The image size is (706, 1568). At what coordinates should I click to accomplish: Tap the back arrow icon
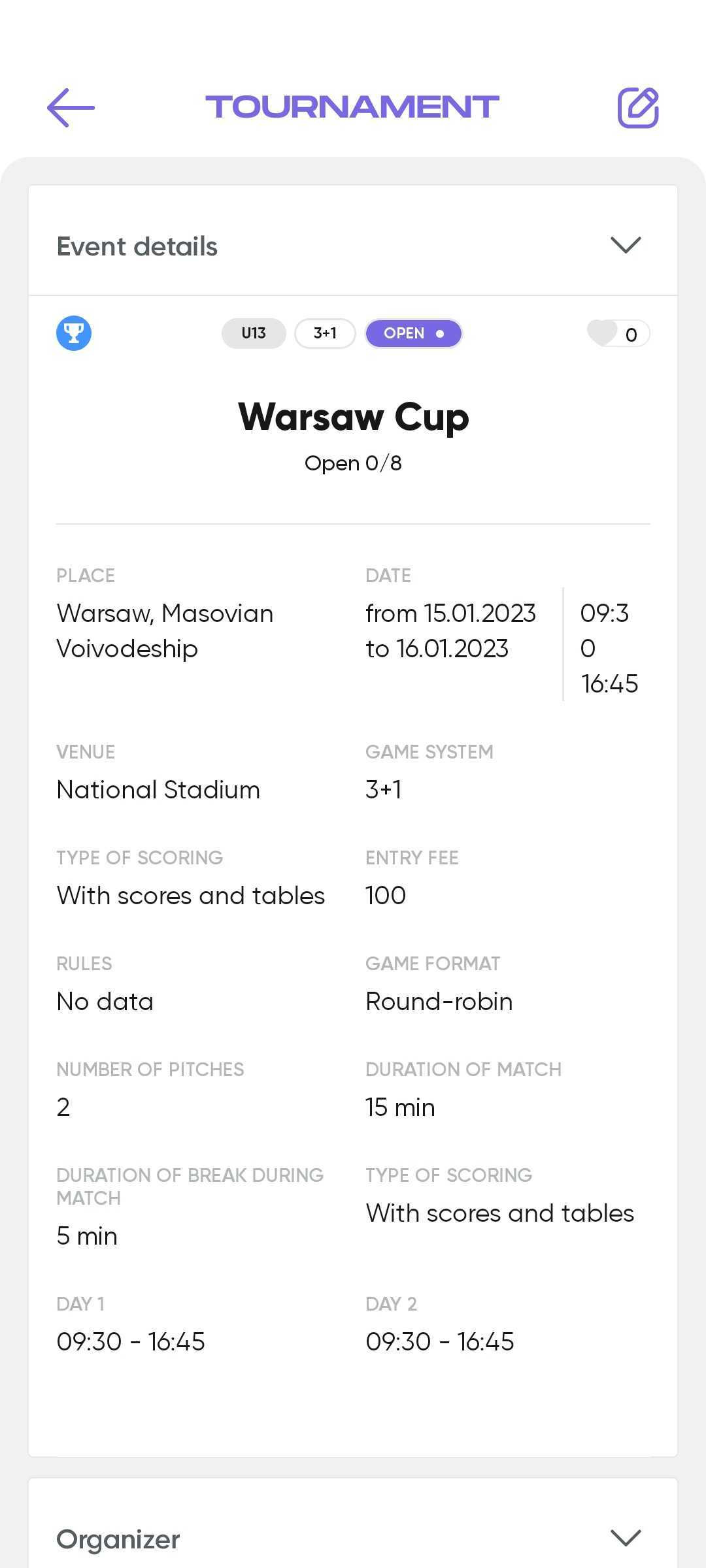point(71,107)
